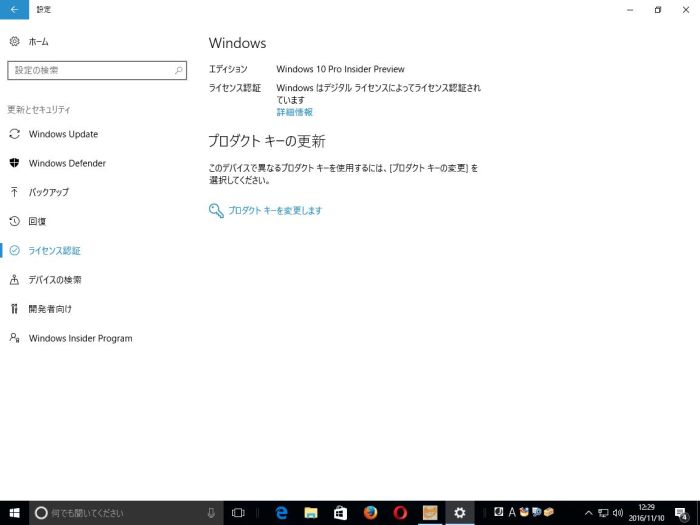The width and height of the screenshot is (700, 525).
Task: Select Find my device (デバイスの検索)
Action: coord(55,280)
